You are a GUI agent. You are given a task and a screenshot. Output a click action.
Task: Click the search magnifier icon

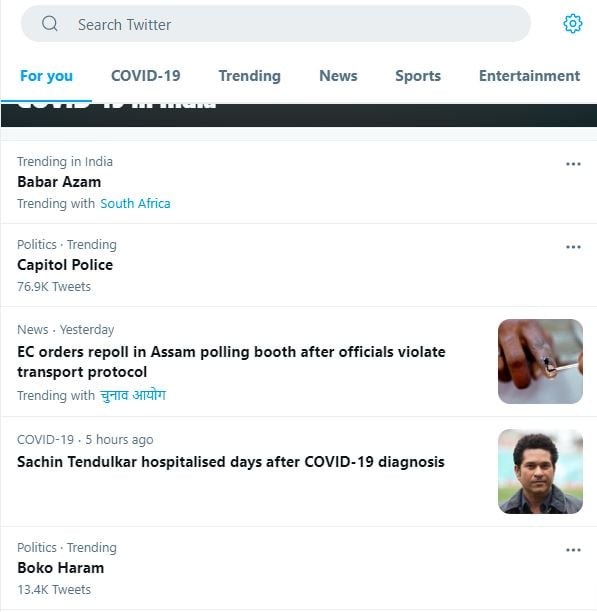click(50, 24)
